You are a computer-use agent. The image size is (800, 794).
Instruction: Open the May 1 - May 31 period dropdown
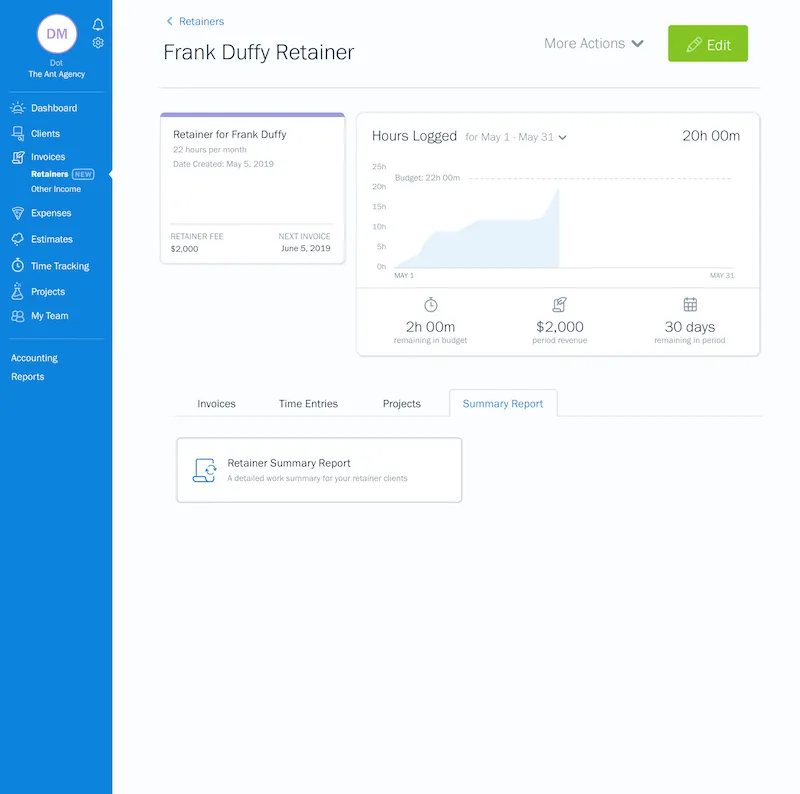click(516, 137)
